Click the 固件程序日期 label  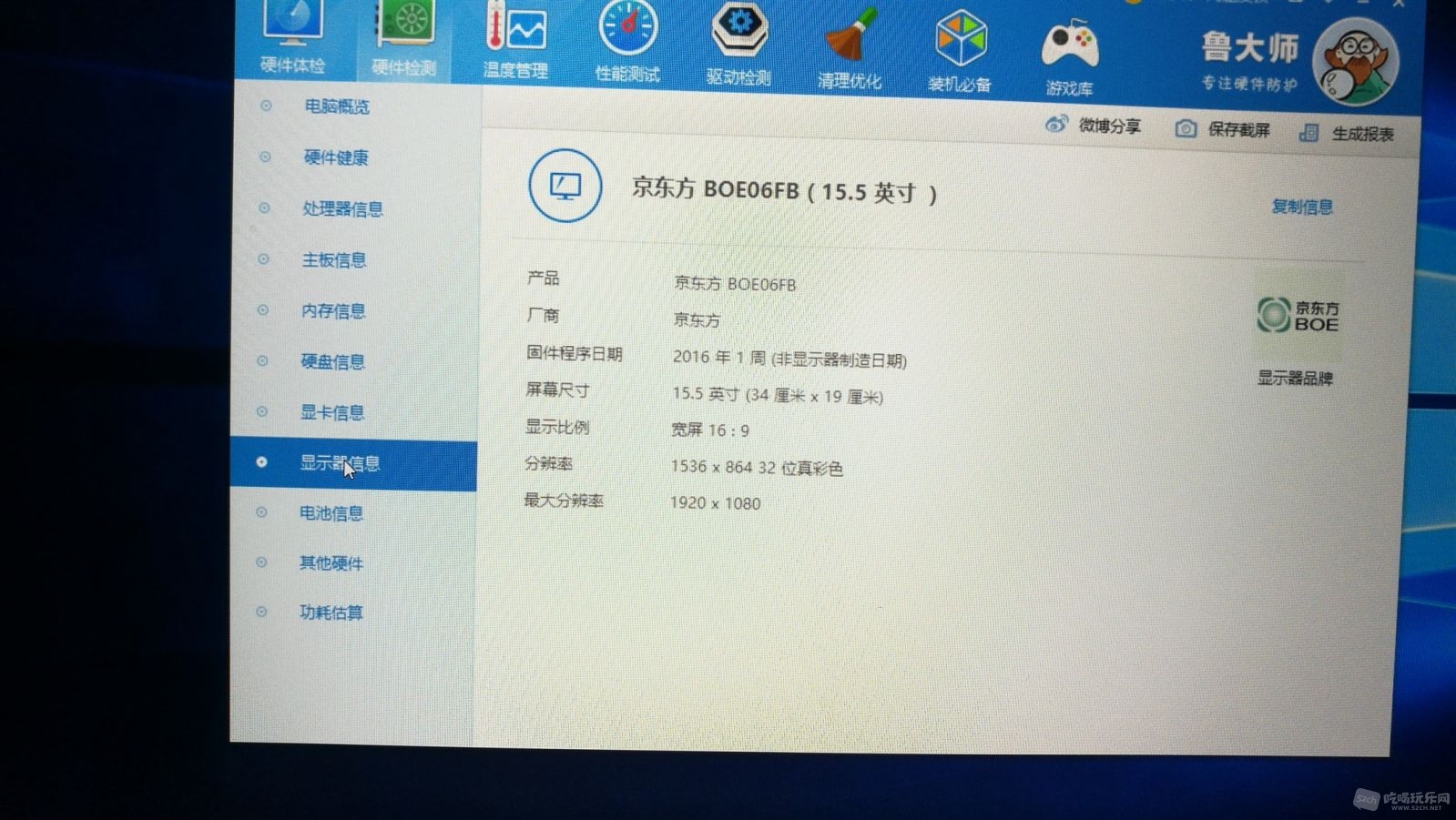pyautogui.click(x=575, y=353)
